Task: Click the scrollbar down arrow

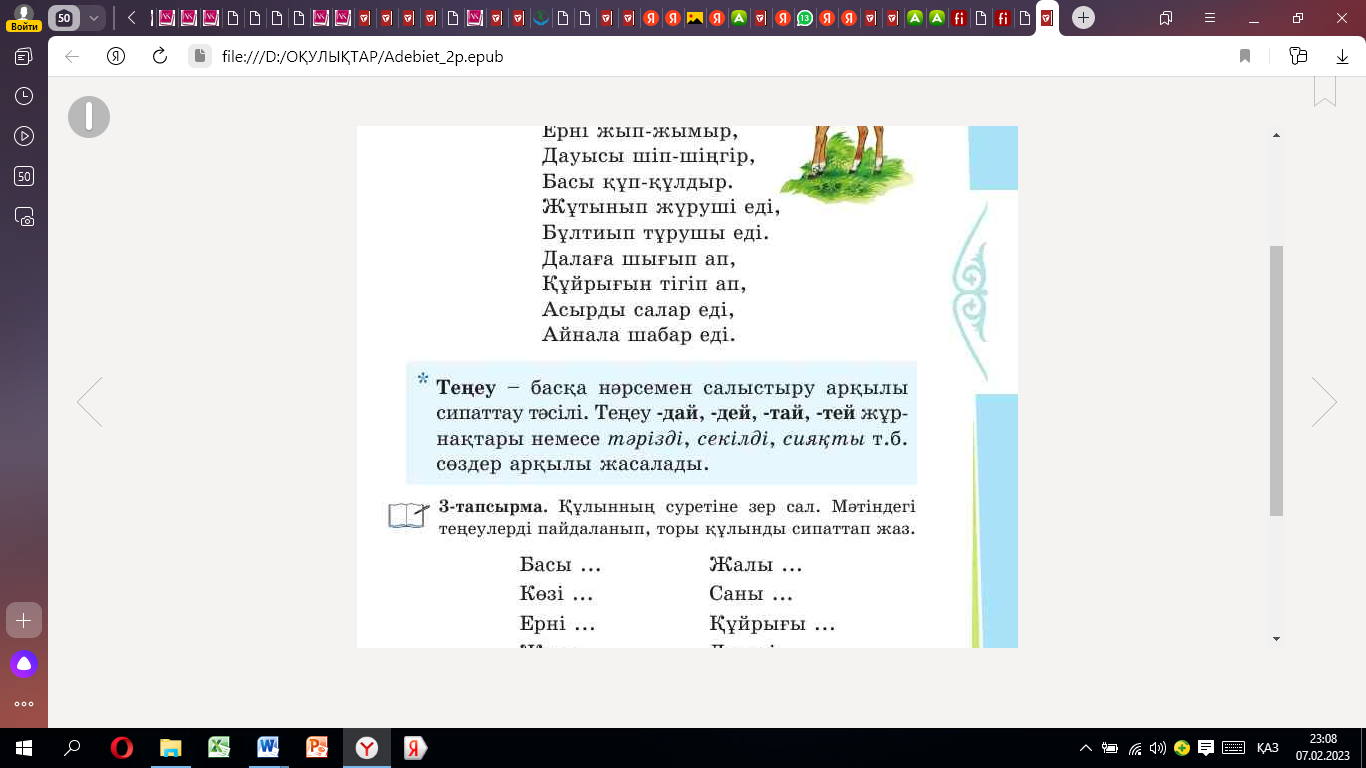Action: (1275, 638)
